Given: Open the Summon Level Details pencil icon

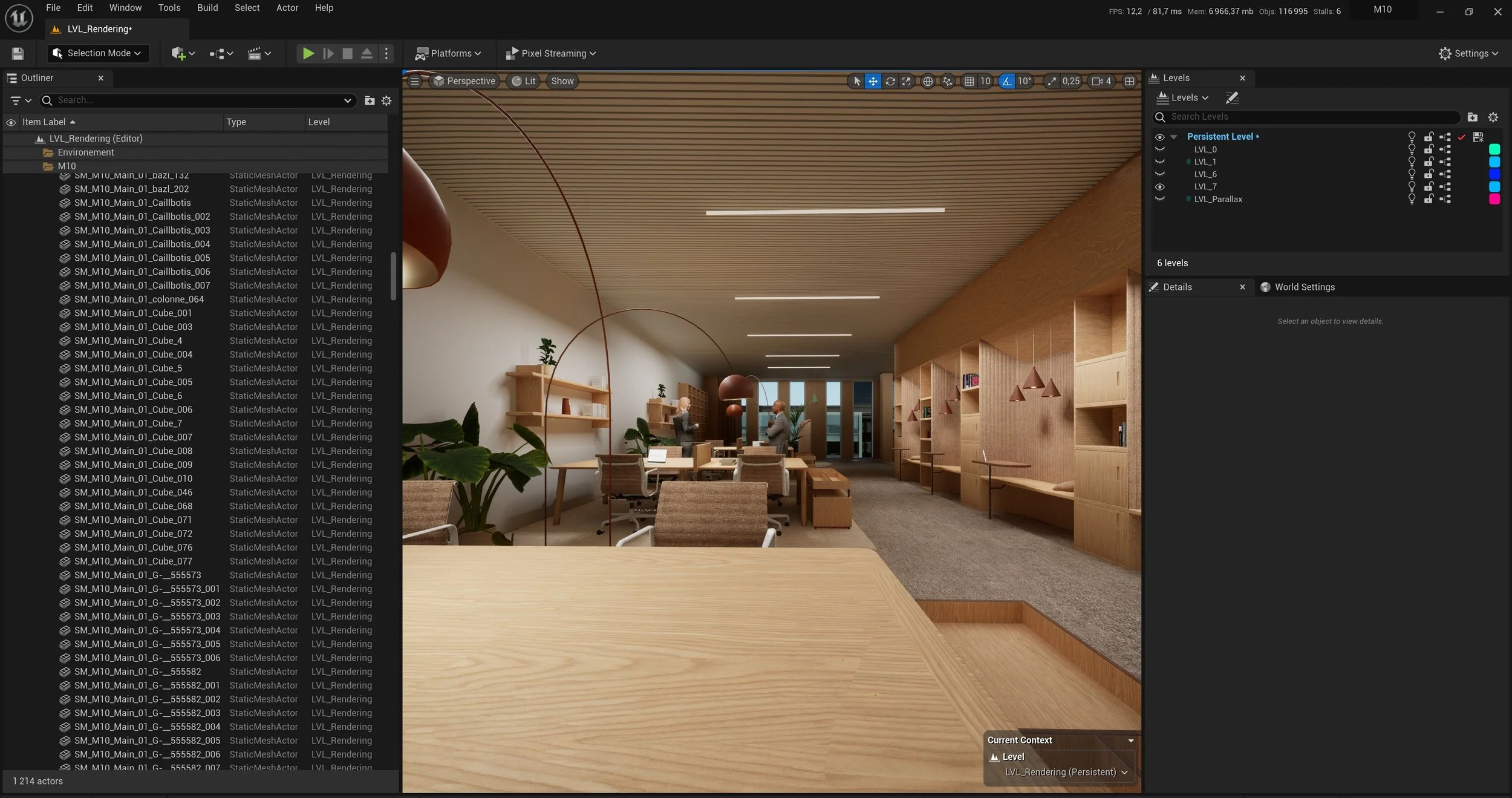Looking at the screenshot, I should [1231, 97].
